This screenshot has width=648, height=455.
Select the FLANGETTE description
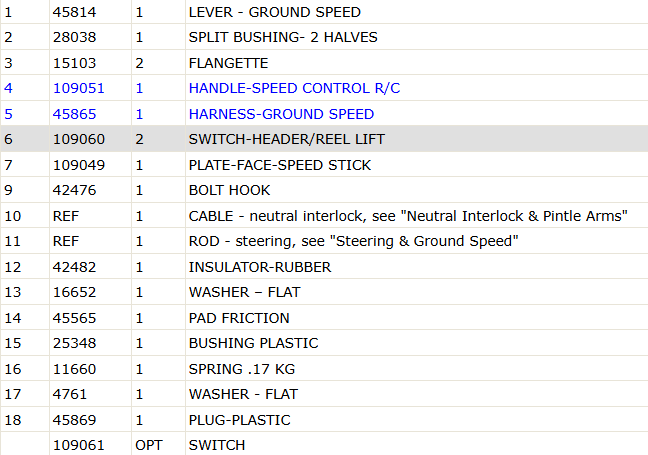pos(229,63)
